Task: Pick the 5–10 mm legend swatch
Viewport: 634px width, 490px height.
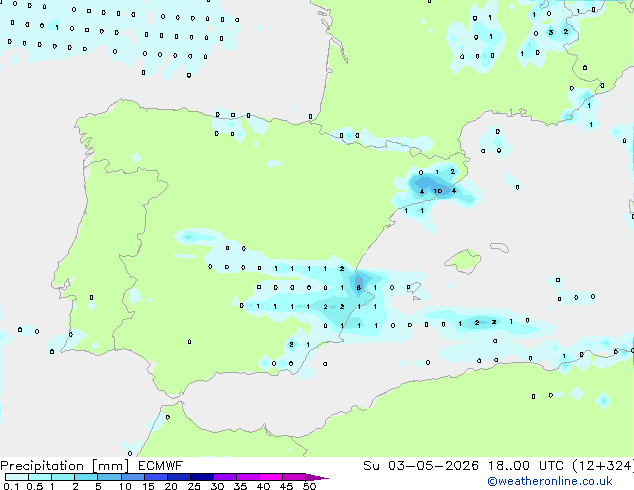Action: (109, 477)
